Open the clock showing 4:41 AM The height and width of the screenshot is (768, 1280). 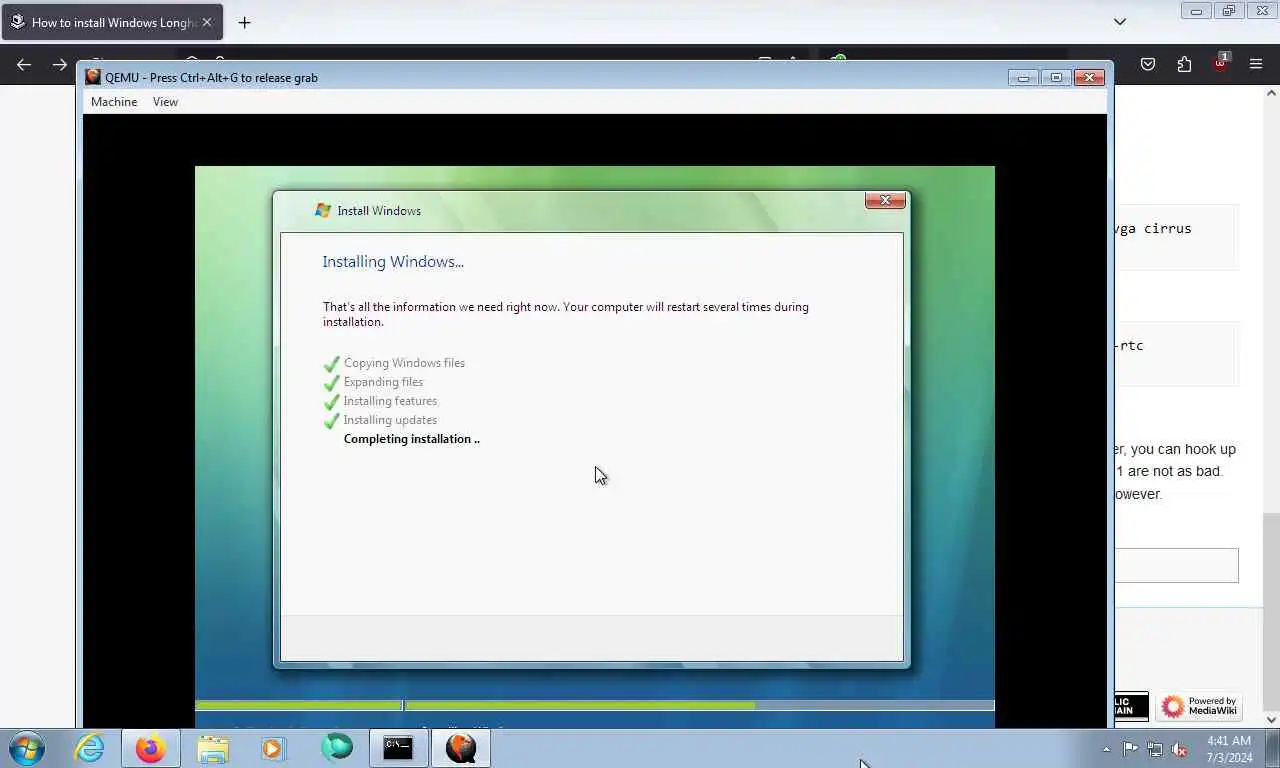coord(1229,749)
